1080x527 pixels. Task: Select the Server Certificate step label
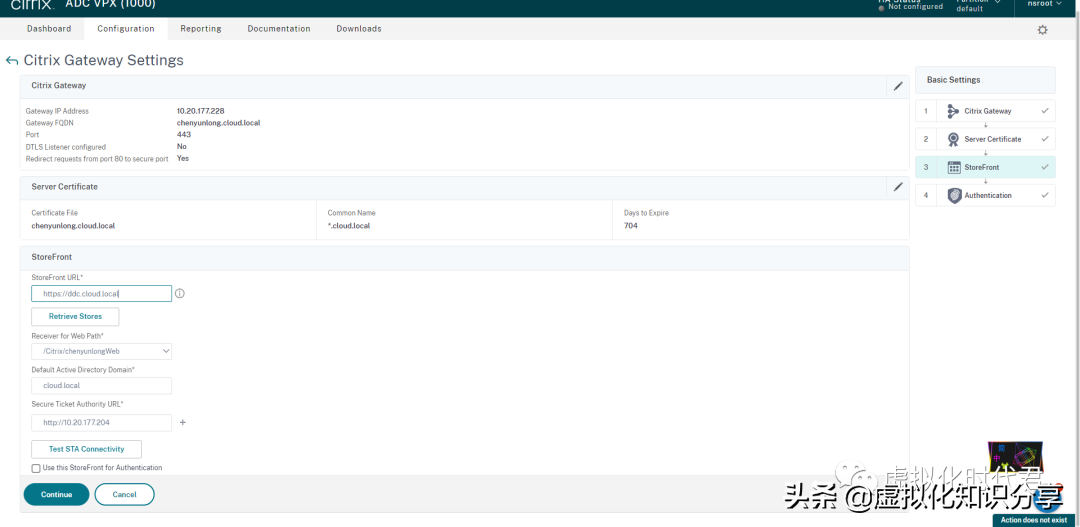point(993,139)
